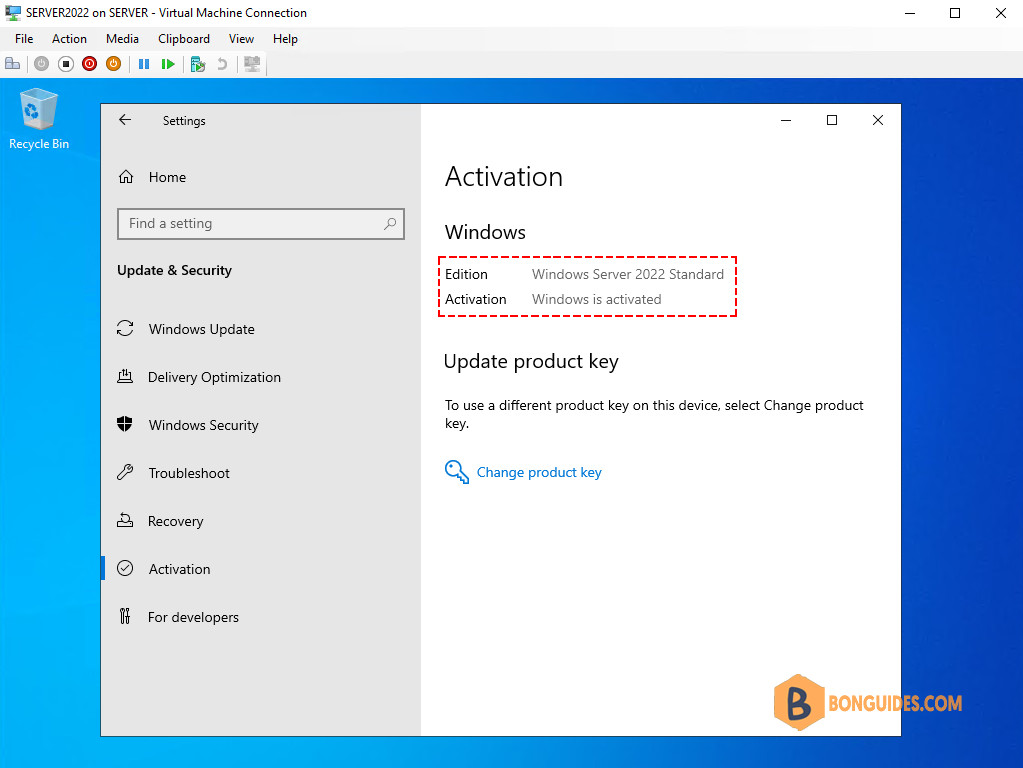Click the Recovery icon
Image resolution: width=1023 pixels, height=768 pixels.
125,520
